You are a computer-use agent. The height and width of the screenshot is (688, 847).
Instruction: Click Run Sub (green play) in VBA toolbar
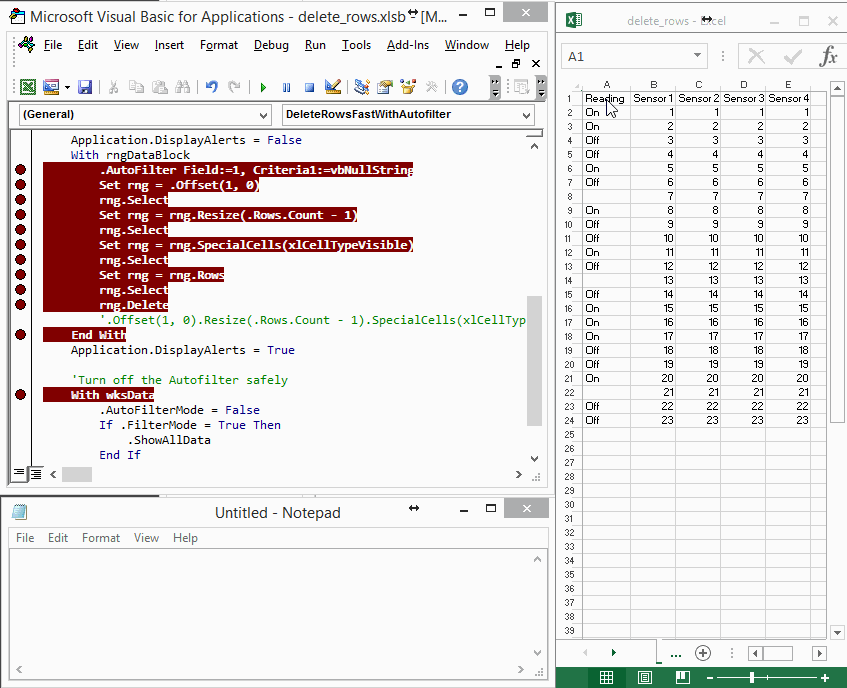pyautogui.click(x=263, y=87)
